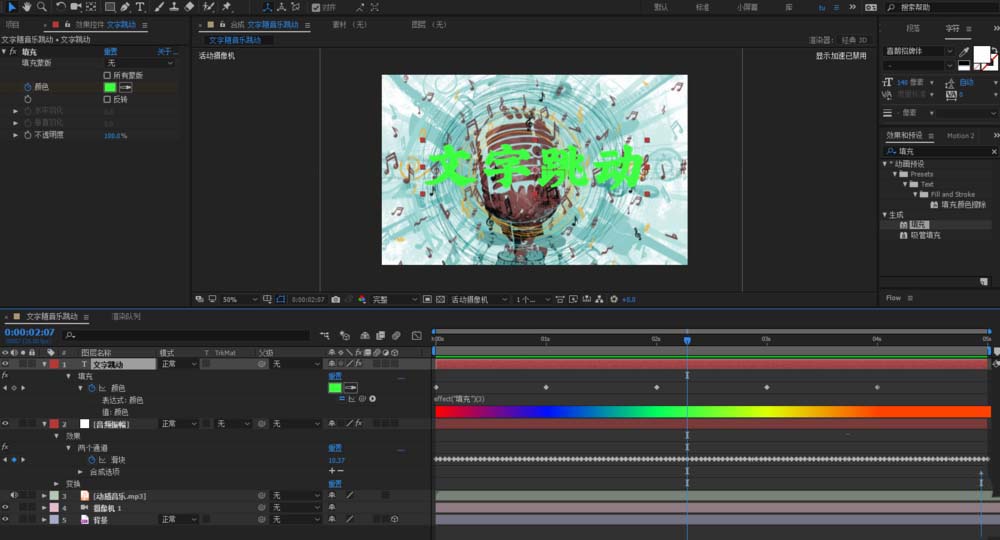The image size is (1000, 540).
Task: Choose the Clone Stamp tool
Action: (174, 7)
